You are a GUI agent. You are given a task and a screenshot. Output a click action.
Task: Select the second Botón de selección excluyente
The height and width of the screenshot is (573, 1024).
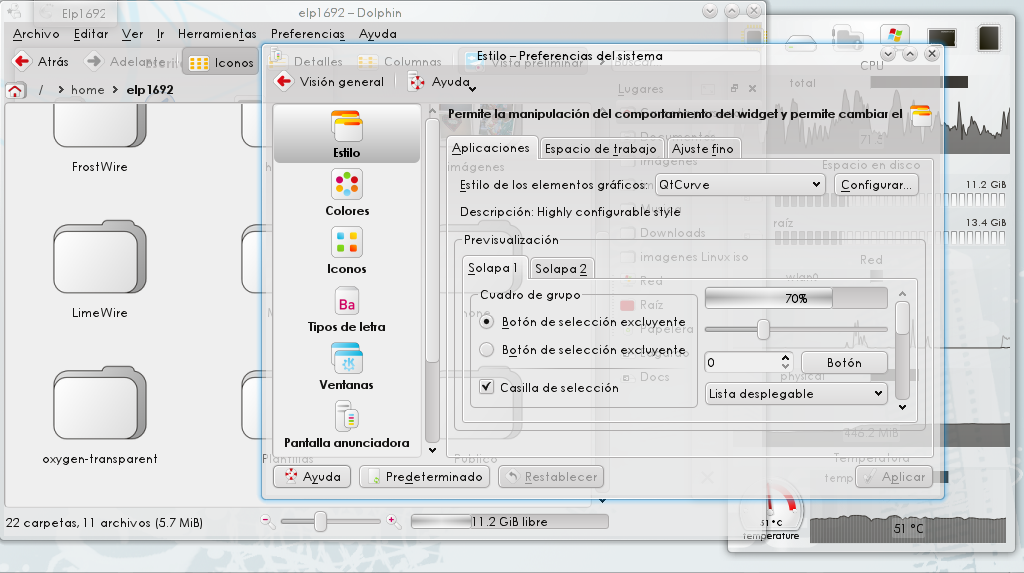click(x=487, y=350)
